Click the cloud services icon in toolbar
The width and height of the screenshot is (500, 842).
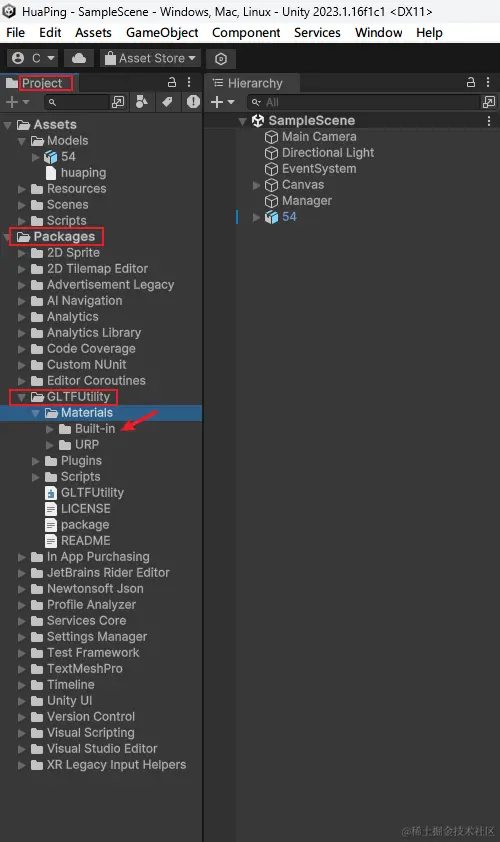(78, 58)
